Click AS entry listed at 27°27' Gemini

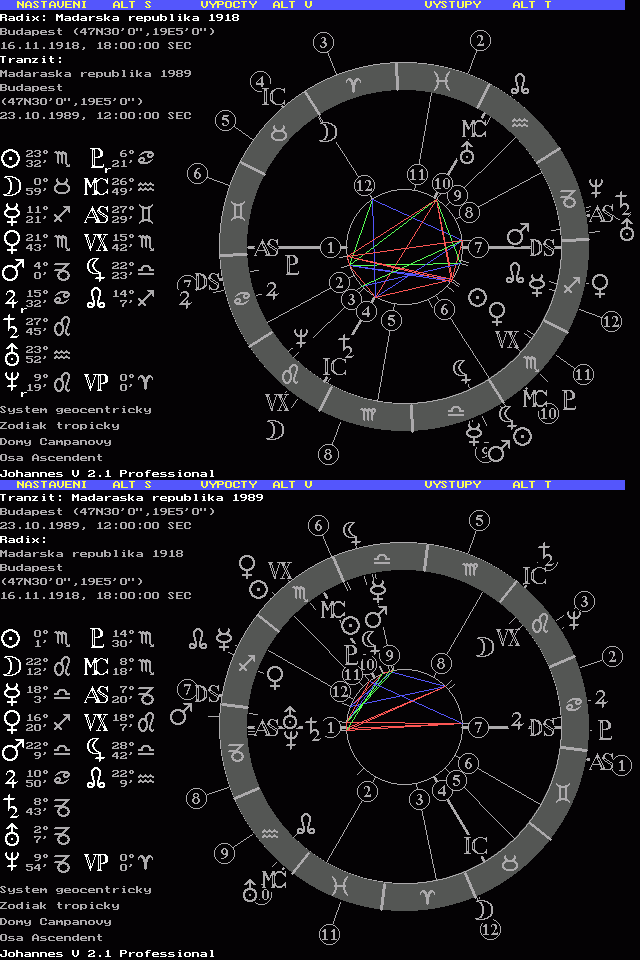click(x=96, y=214)
